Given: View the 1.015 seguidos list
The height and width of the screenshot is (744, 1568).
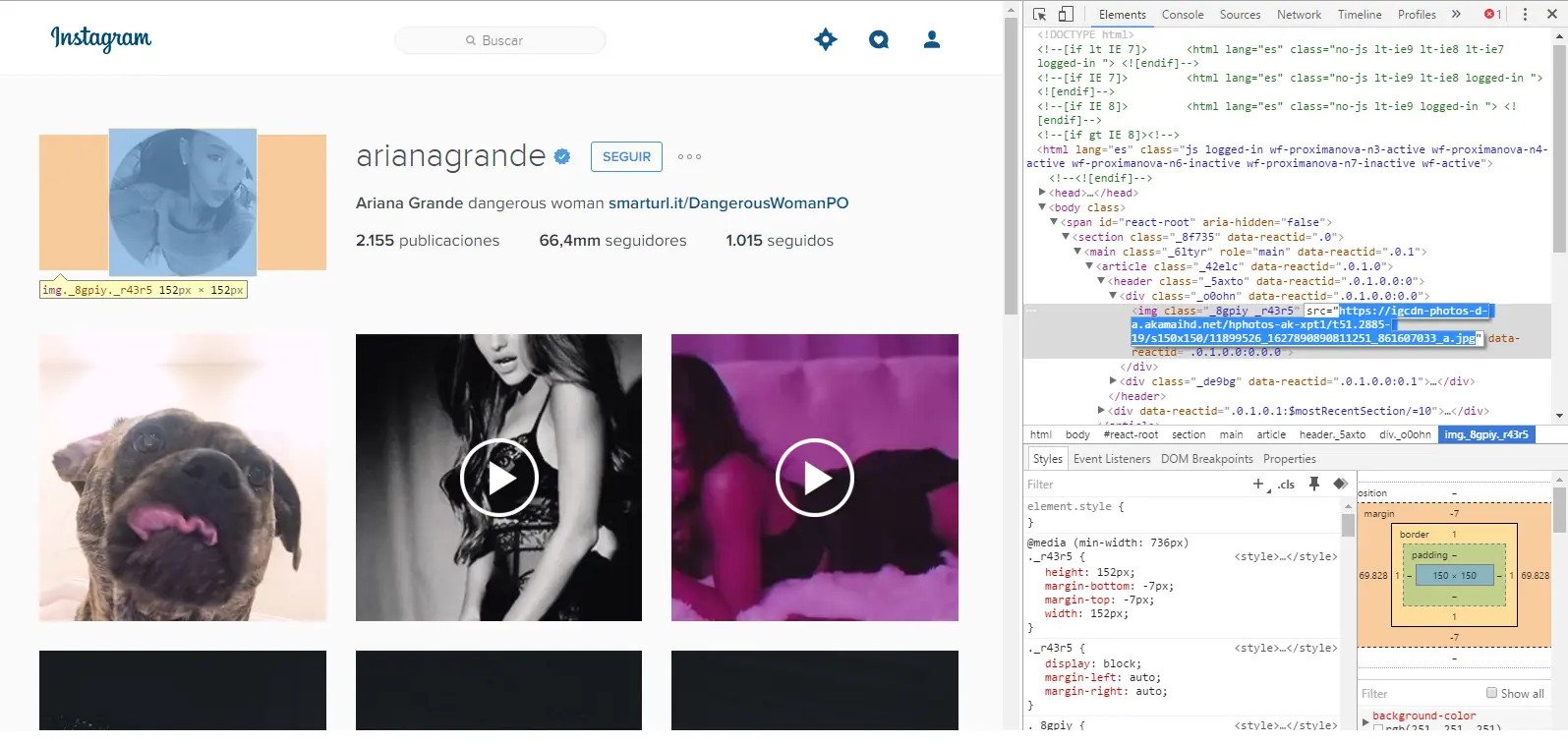Looking at the screenshot, I should click(780, 241).
